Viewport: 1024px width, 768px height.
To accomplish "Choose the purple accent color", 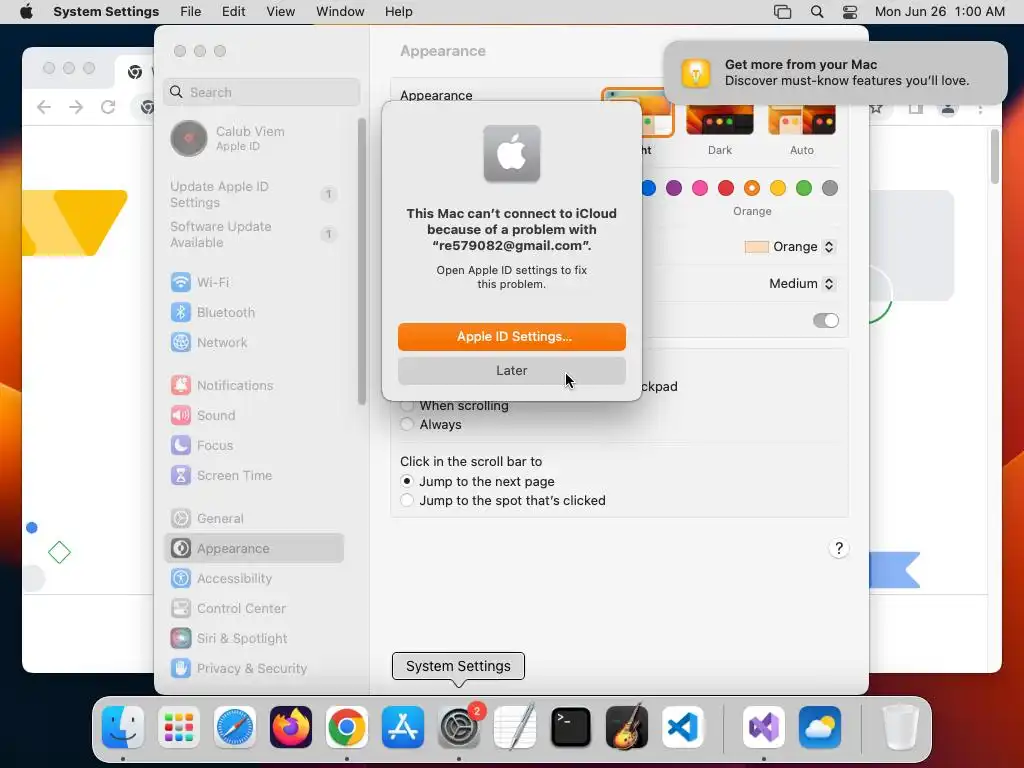I will pos(674,188).
